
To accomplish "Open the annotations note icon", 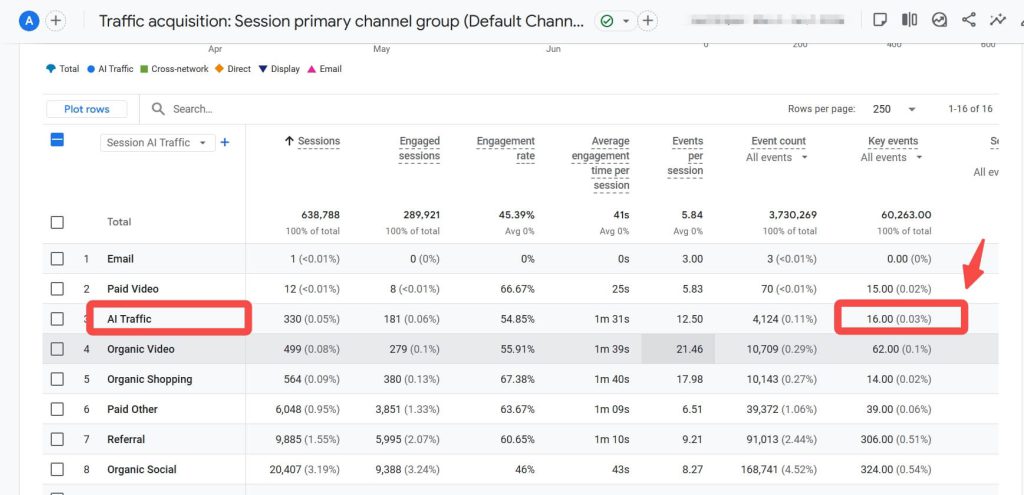I will point(880,20).
